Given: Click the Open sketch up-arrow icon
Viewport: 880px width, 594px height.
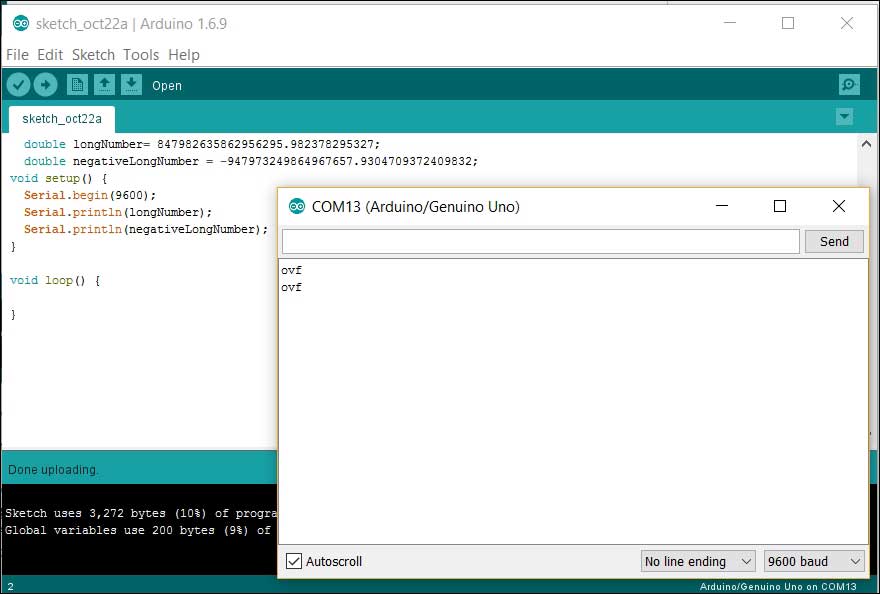Looking at the screenshot, I should [104, 85].
